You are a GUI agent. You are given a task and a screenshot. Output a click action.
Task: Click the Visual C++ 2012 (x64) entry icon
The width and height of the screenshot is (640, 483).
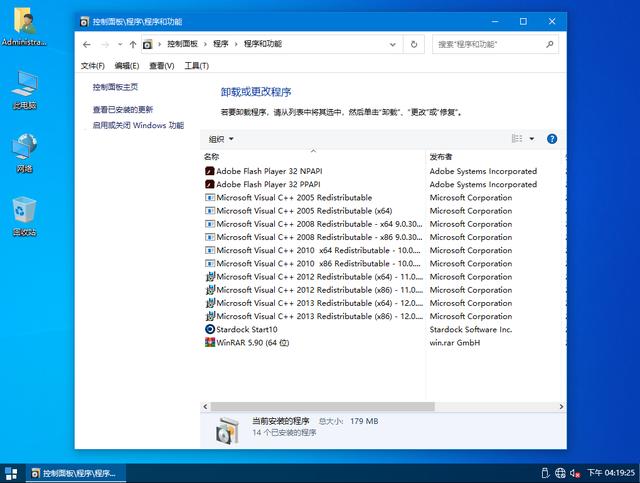pyautogui.click(x=210, y=276)
